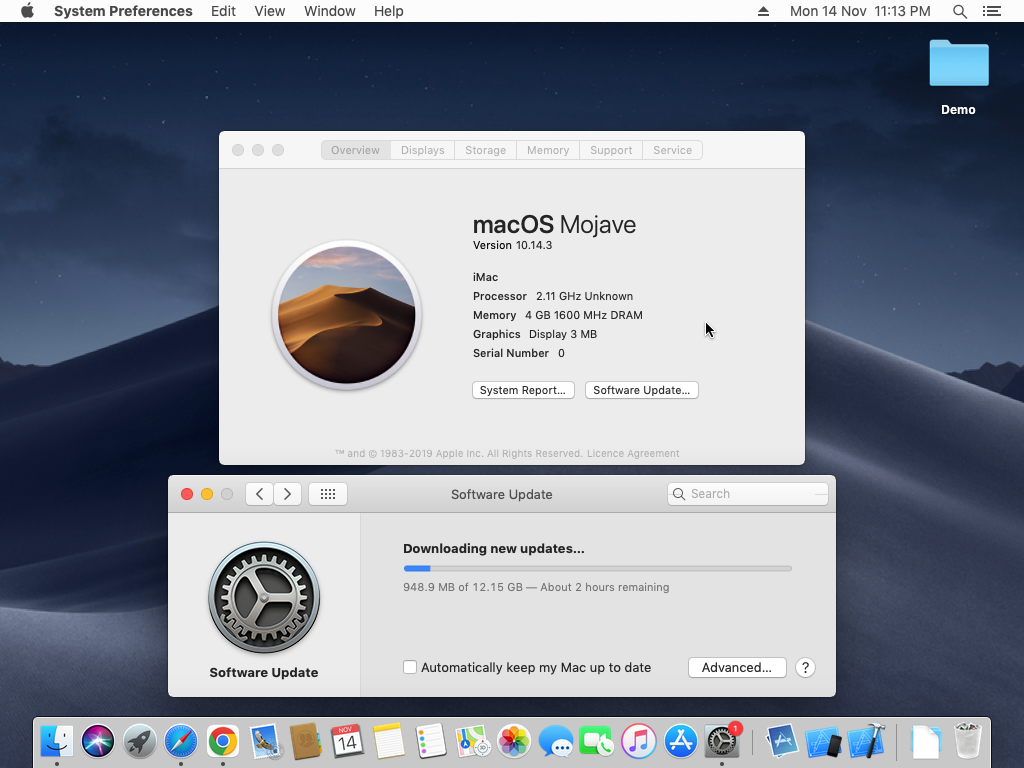Click Software Update... button in About window
This screenshot has height=768, width=1024.
(x=641, y=390)
